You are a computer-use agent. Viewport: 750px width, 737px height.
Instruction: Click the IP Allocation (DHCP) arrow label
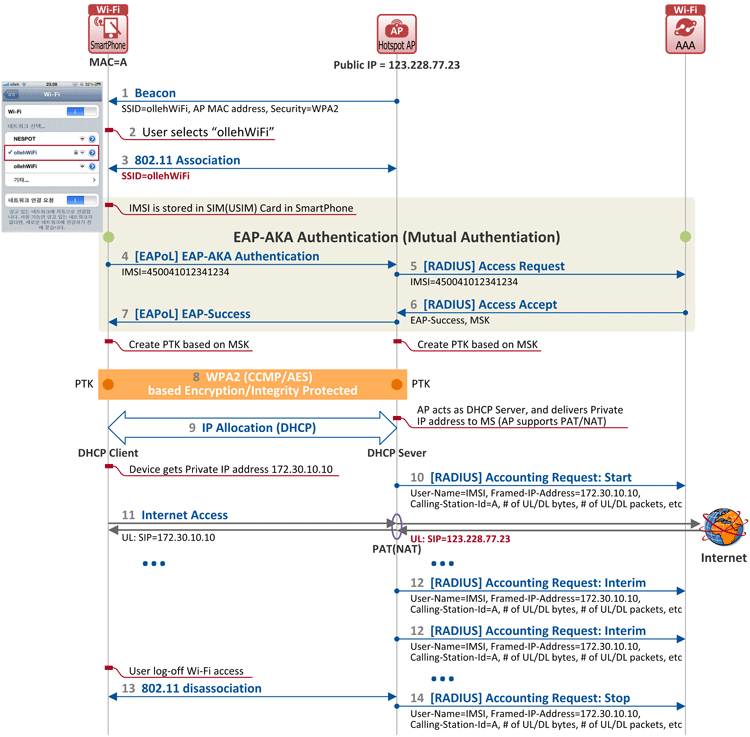tap(259, 428)
